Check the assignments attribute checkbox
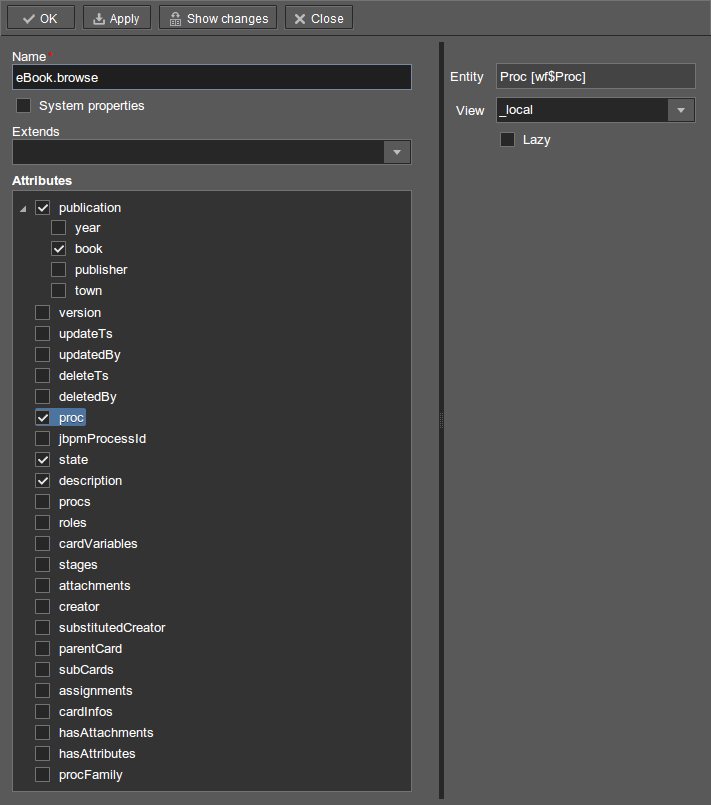711x805 pixels. [43, 692]
